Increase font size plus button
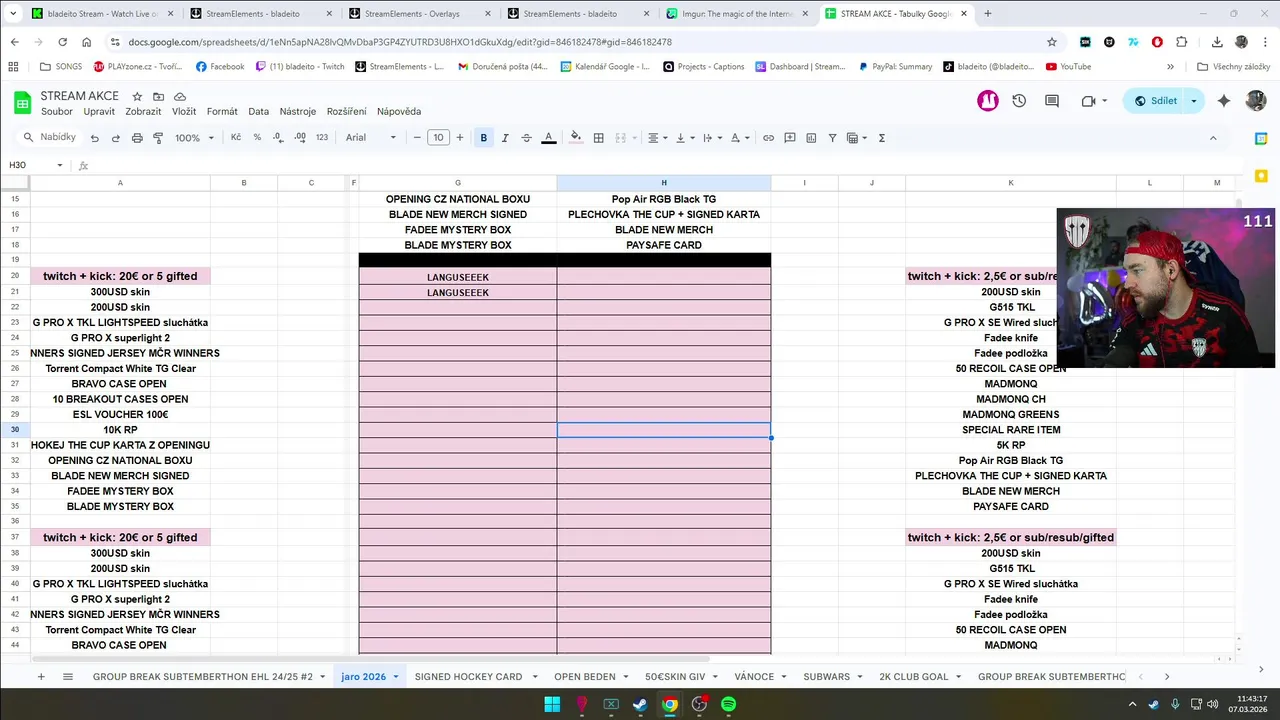Viewport: 1280px width, 720px height. (x=460, y=138)
